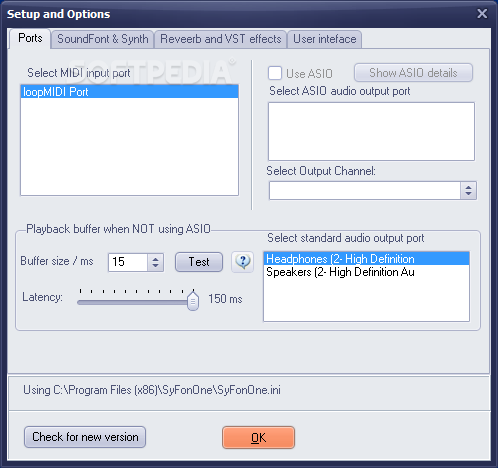Screen dimensions: 498x468
Task: Confirm settings with the OK button
Action: [x=258, y=438]
